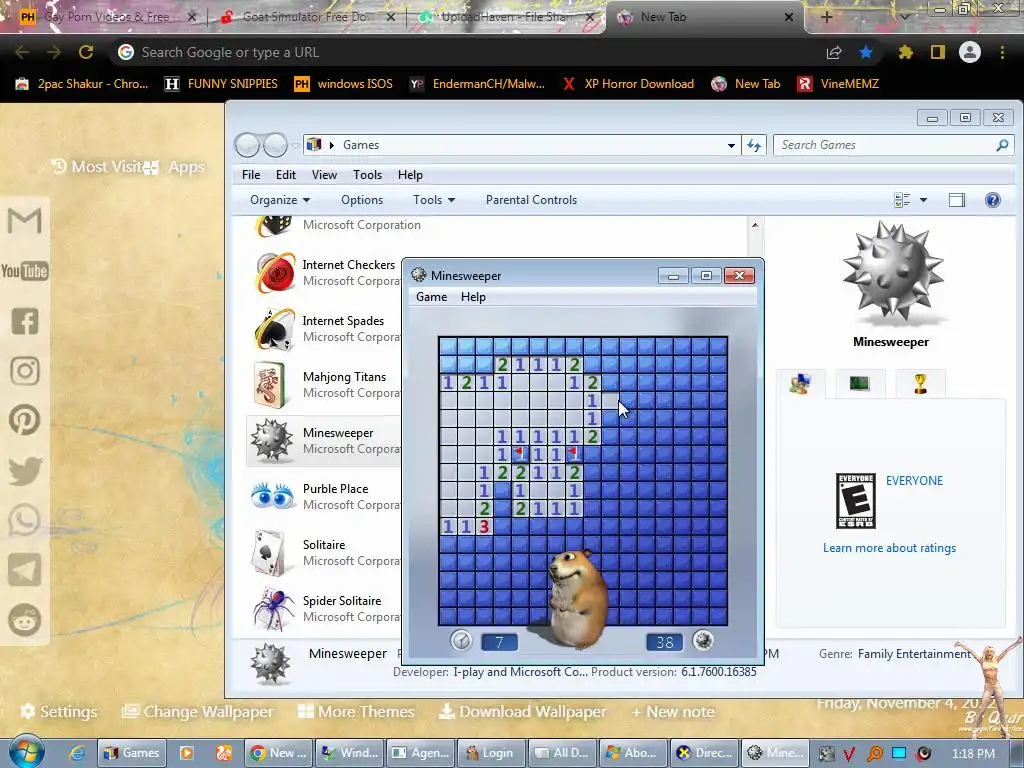Click the Options toolbar button
This screenshot has height=768, width=1024.
(362, 200)
